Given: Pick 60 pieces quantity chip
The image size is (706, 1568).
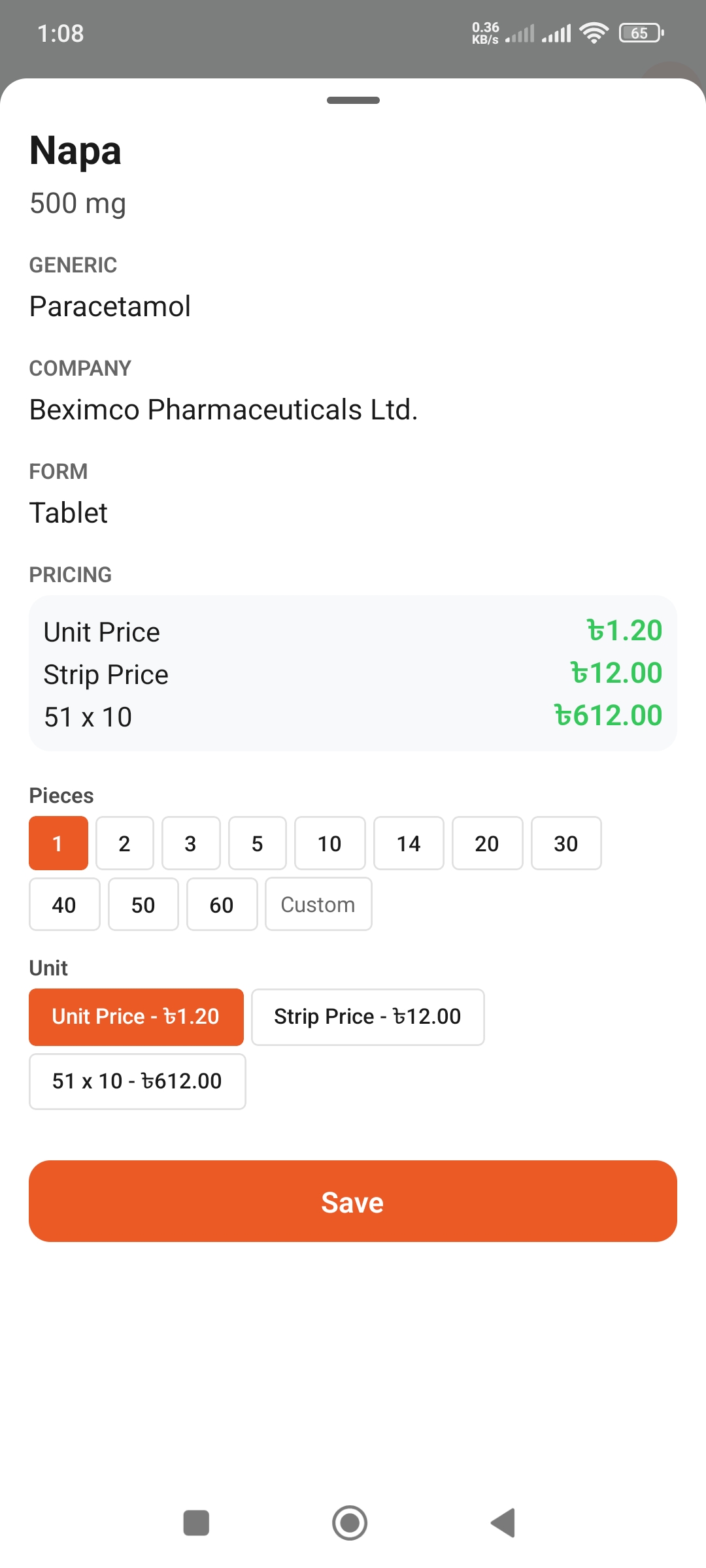Looking at the screenshot, I should 222,905.
